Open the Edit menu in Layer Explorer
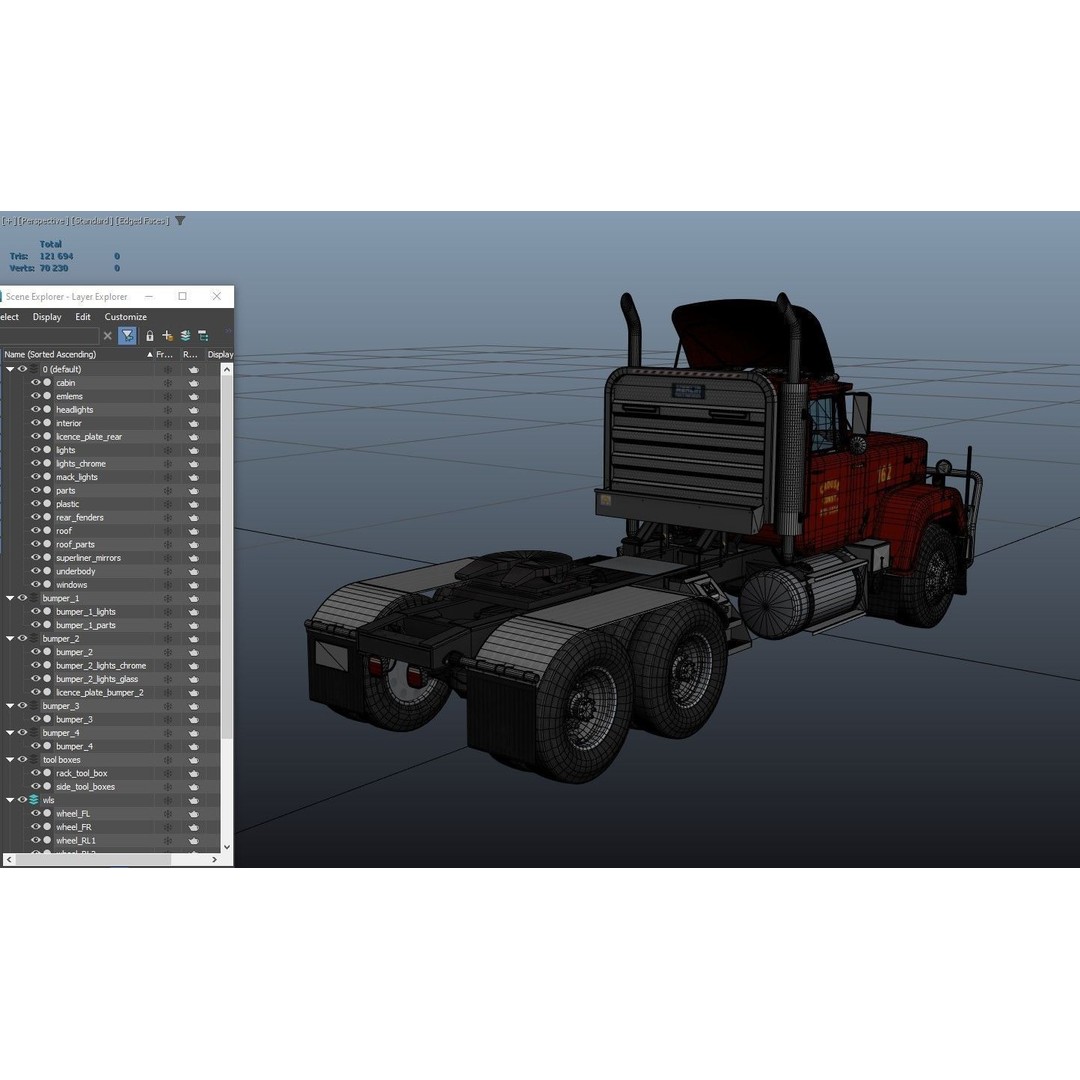This screenshot has width=1080, height=1080. (83, 317)
